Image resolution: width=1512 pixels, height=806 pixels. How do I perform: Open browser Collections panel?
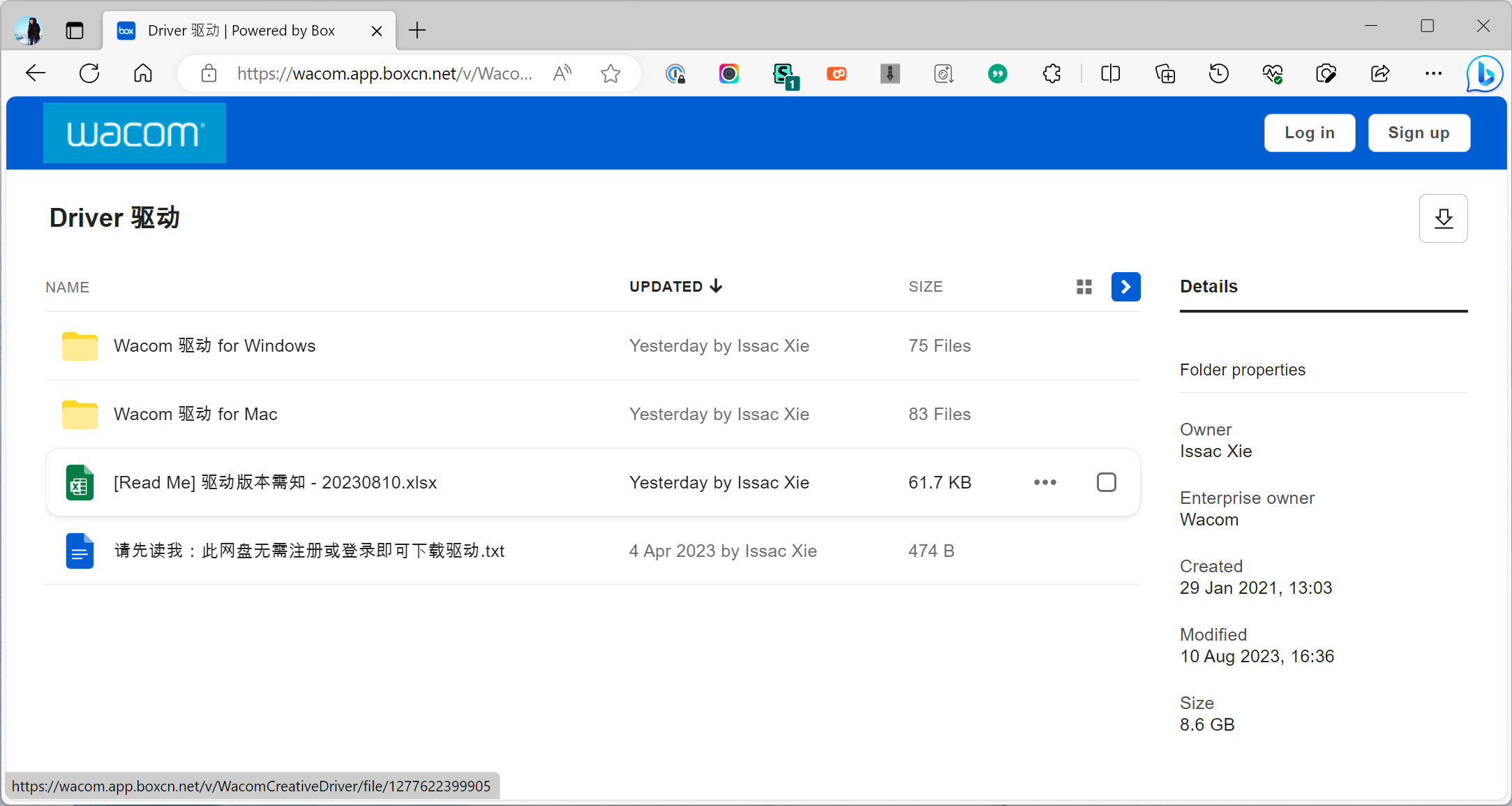point(1165,73)
